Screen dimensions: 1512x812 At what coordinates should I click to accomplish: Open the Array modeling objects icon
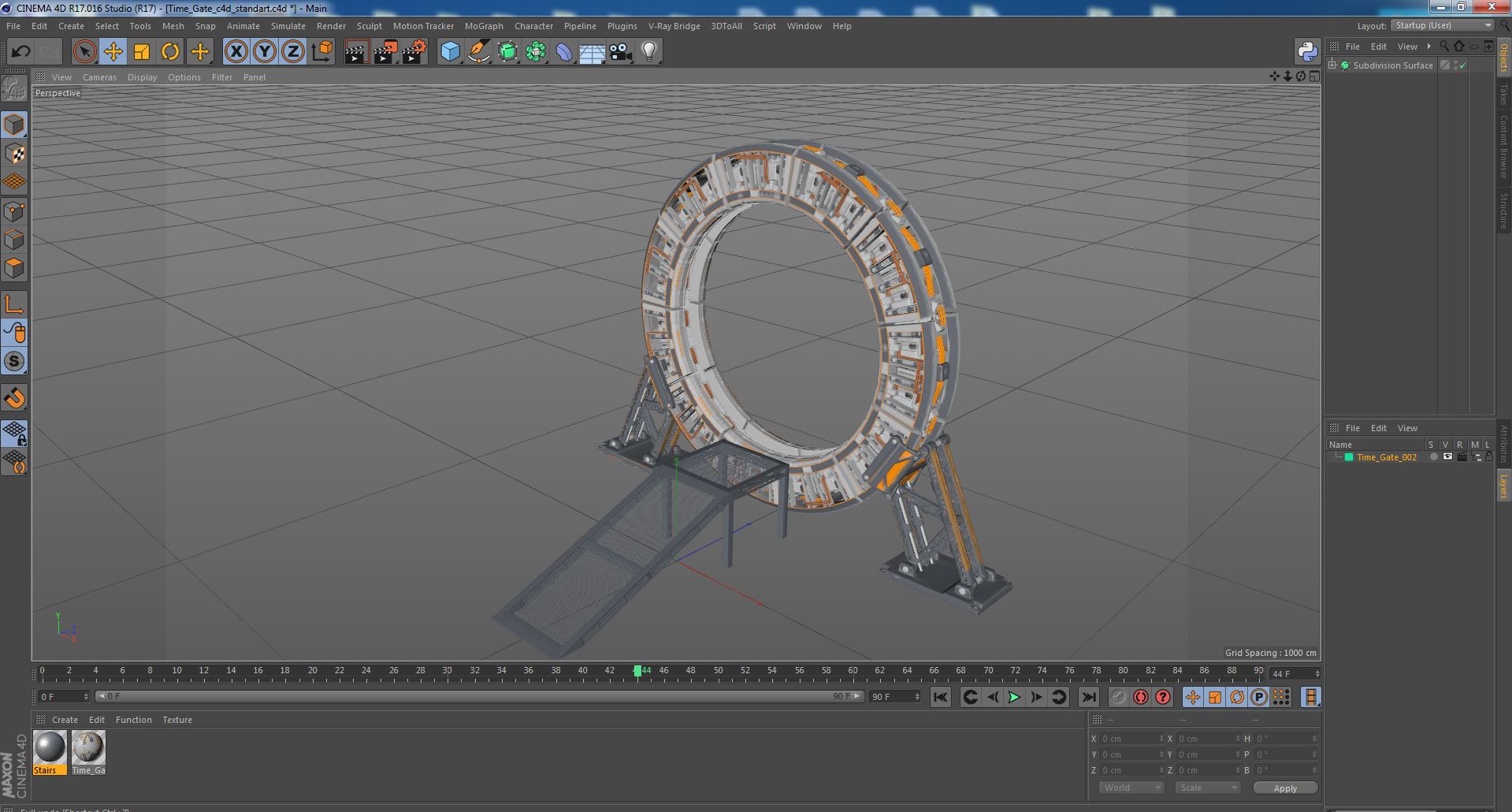(x=536, y=52)
